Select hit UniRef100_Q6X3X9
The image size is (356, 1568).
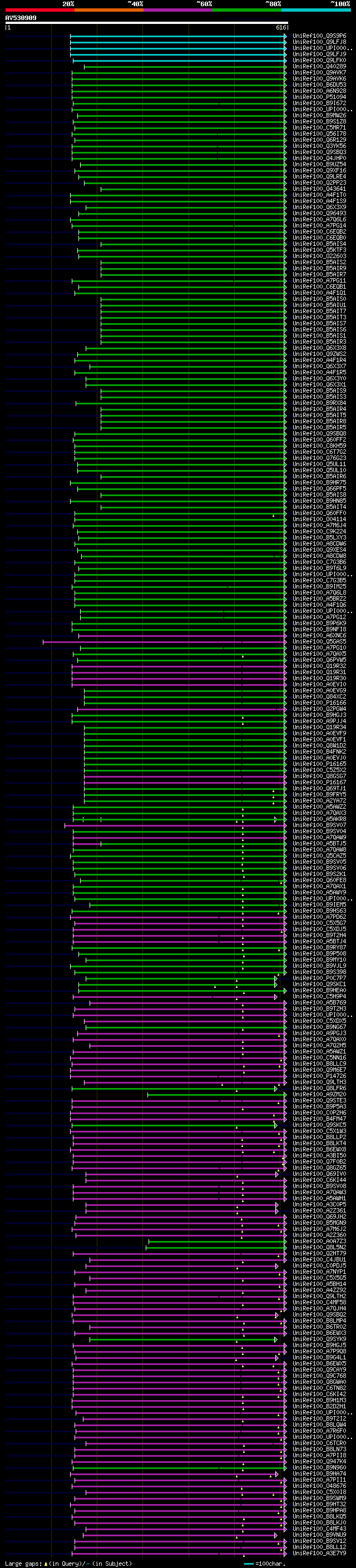(319, 207)
